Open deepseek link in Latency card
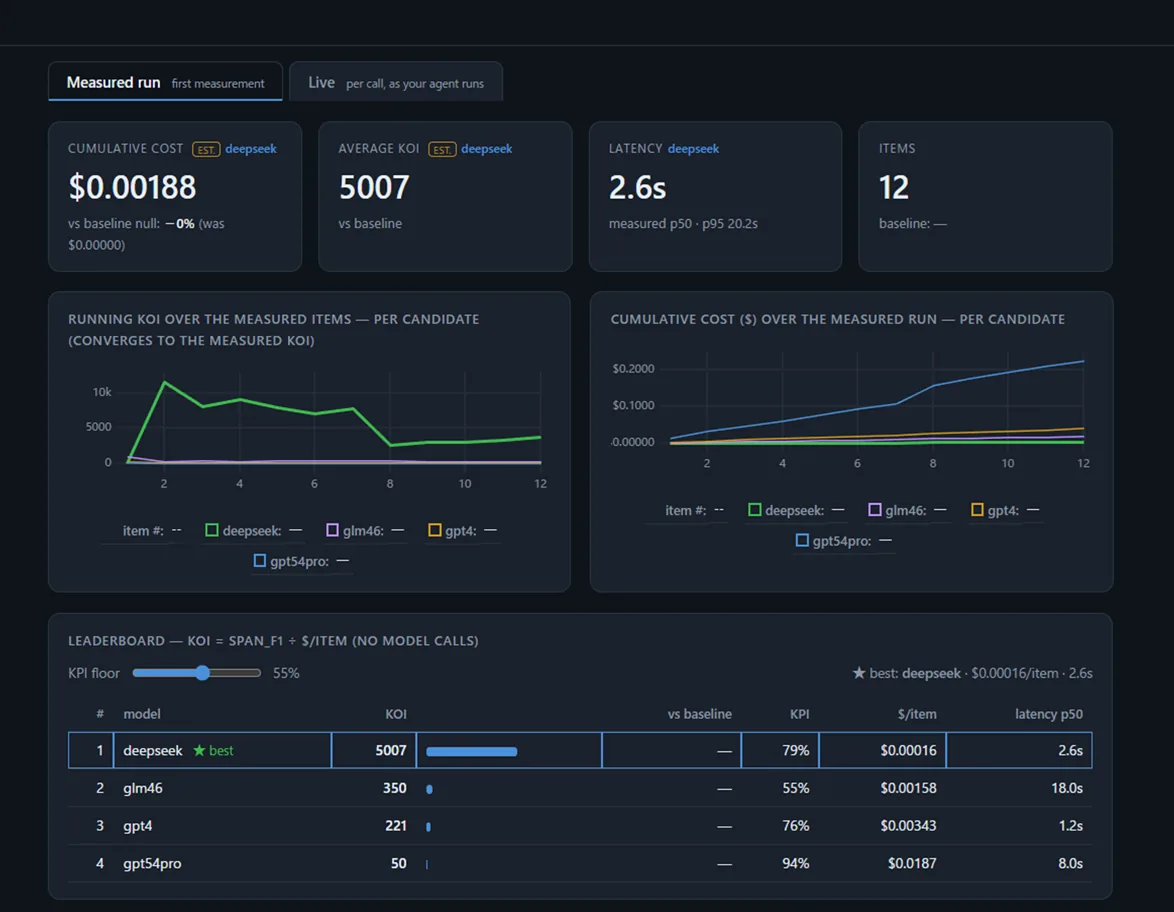 pos(693,149)
